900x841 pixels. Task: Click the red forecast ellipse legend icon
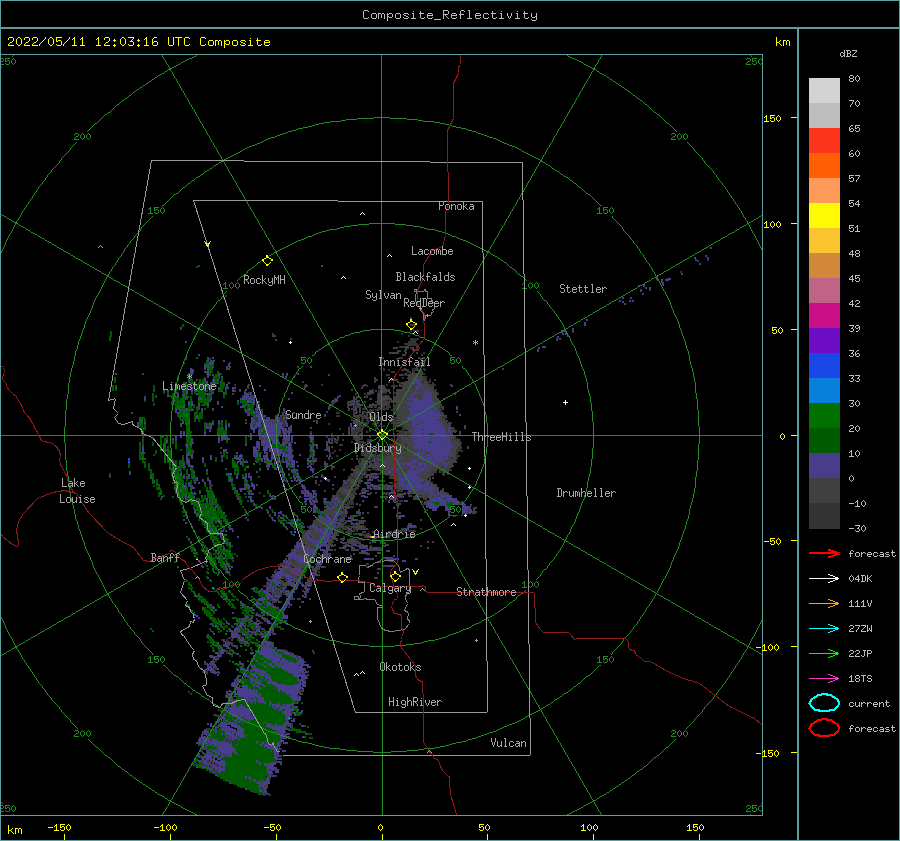824,728
